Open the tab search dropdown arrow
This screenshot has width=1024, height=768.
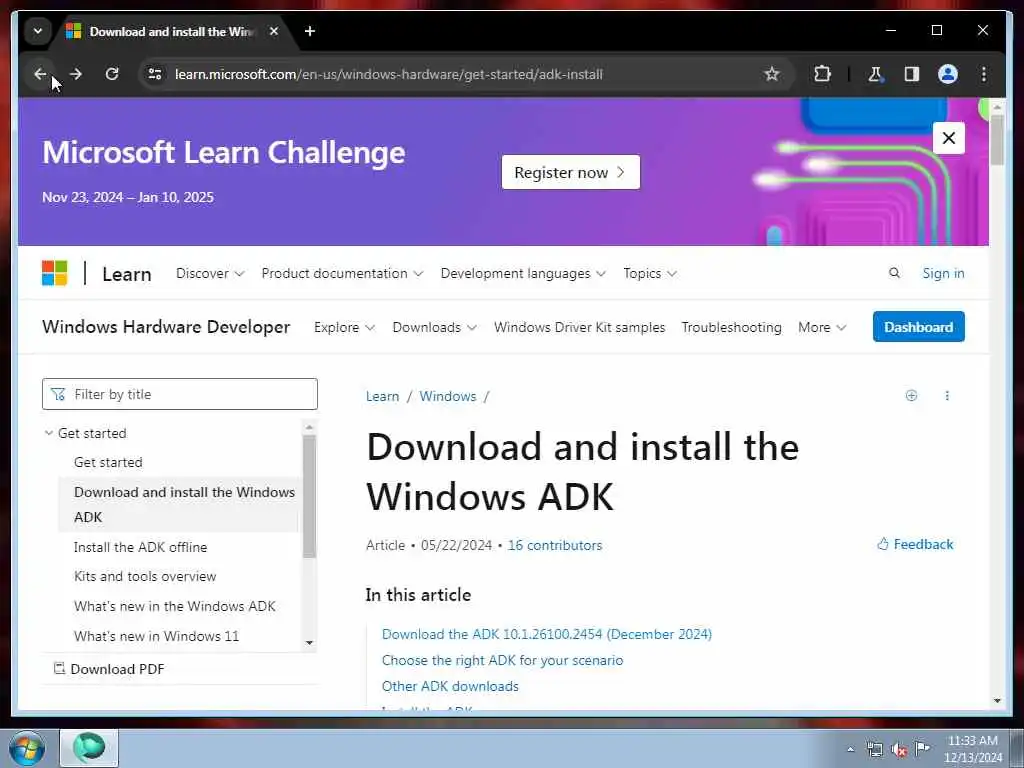click(x=38, y=31)
